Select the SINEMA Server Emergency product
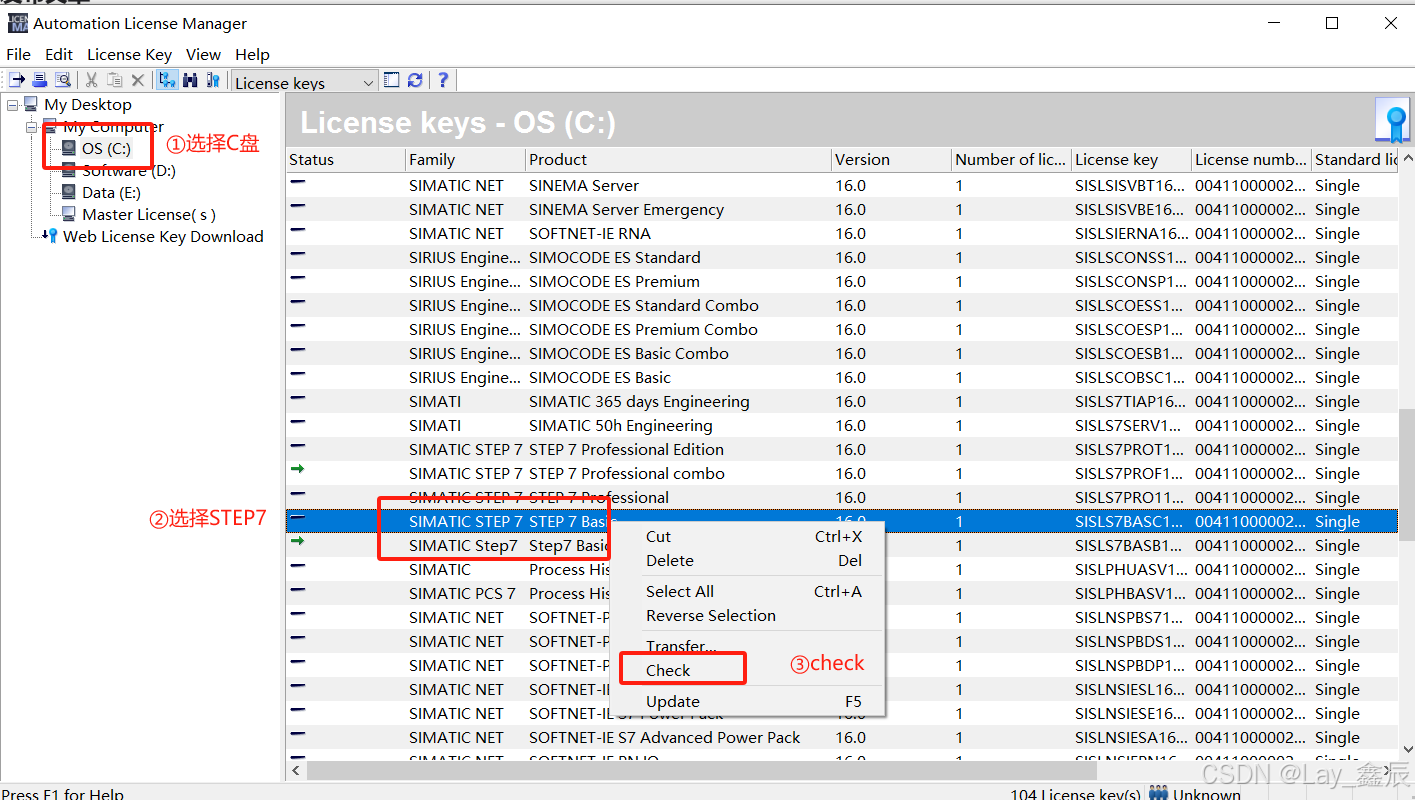Image resolution: width=1415 pixels, height=800 pixels. pos(626,209)
